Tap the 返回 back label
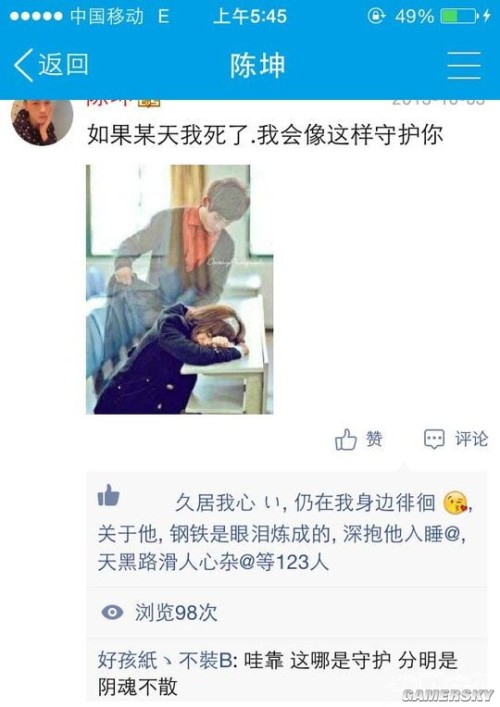This screenshot has width=500, height=707. click(63, 64)
